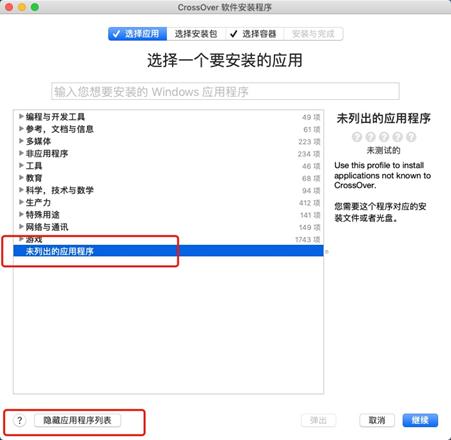Expand the 工具 category arrow
Image resolution: width=451 pixels, height=440 pixels.
[21, 165]
